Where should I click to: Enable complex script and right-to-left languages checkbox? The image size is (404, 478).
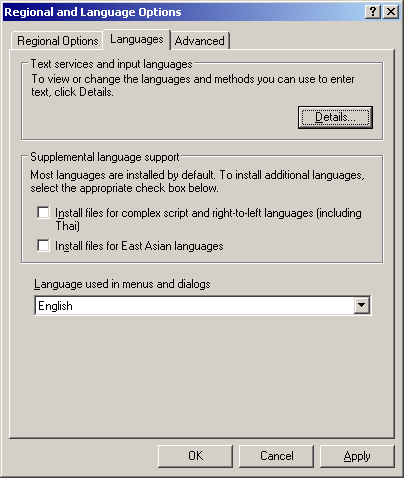43,213
